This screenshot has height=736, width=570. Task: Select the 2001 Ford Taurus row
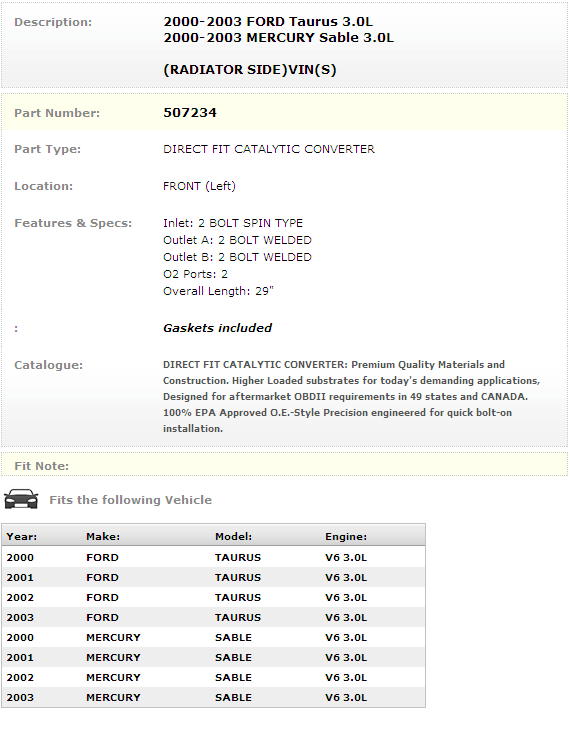[214, 577]
